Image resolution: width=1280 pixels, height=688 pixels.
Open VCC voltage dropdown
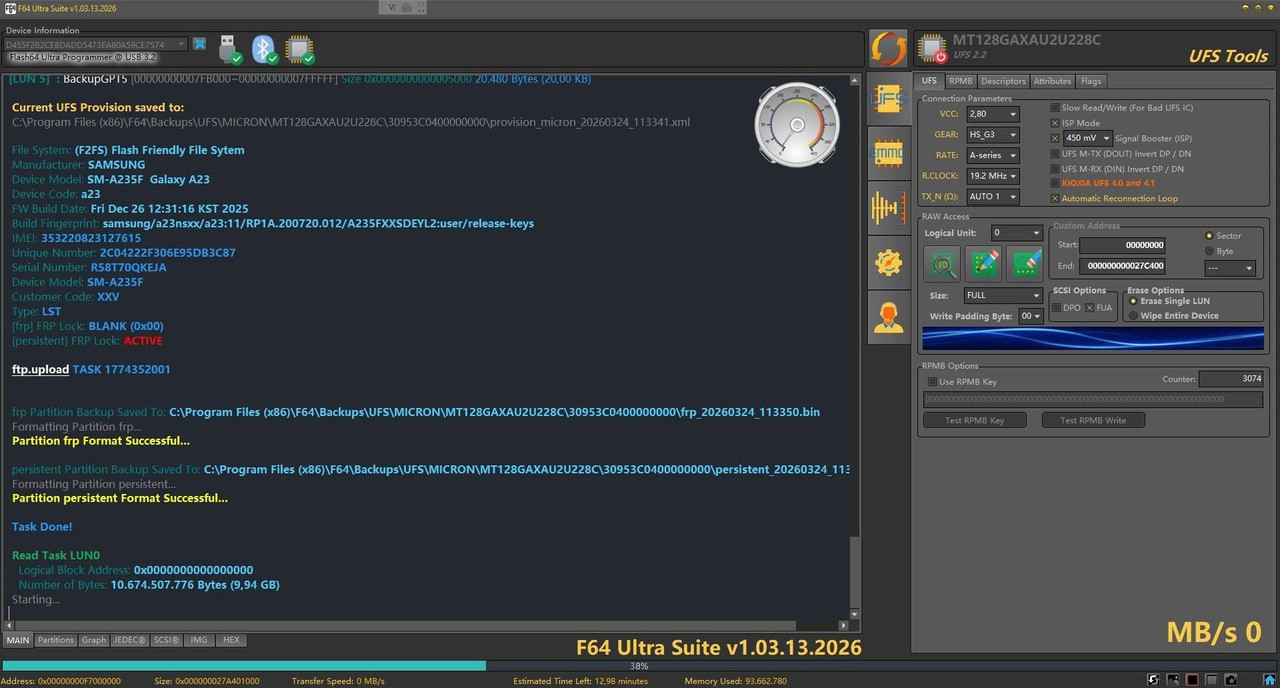pos(992,115)
